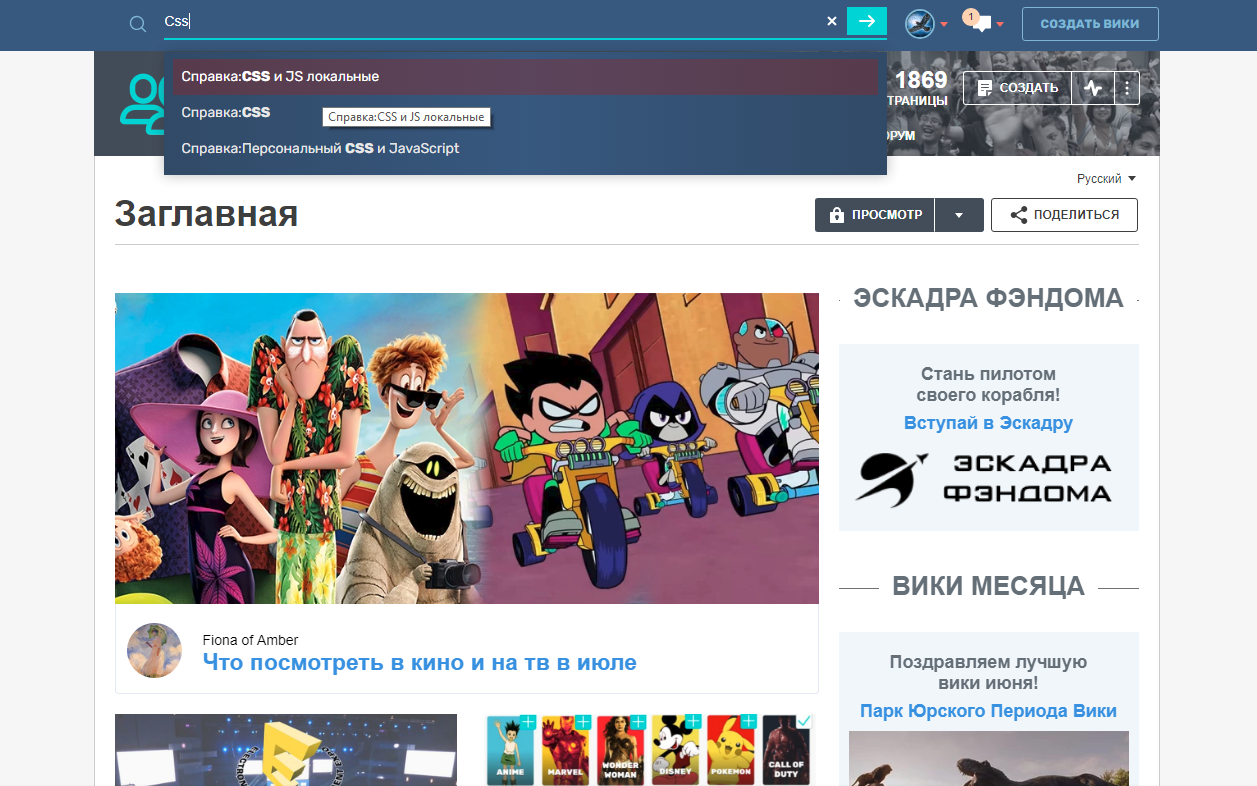Click the search magnifier icon
The height and width of the screenshot is (786, 1257).
coord(138,23)
